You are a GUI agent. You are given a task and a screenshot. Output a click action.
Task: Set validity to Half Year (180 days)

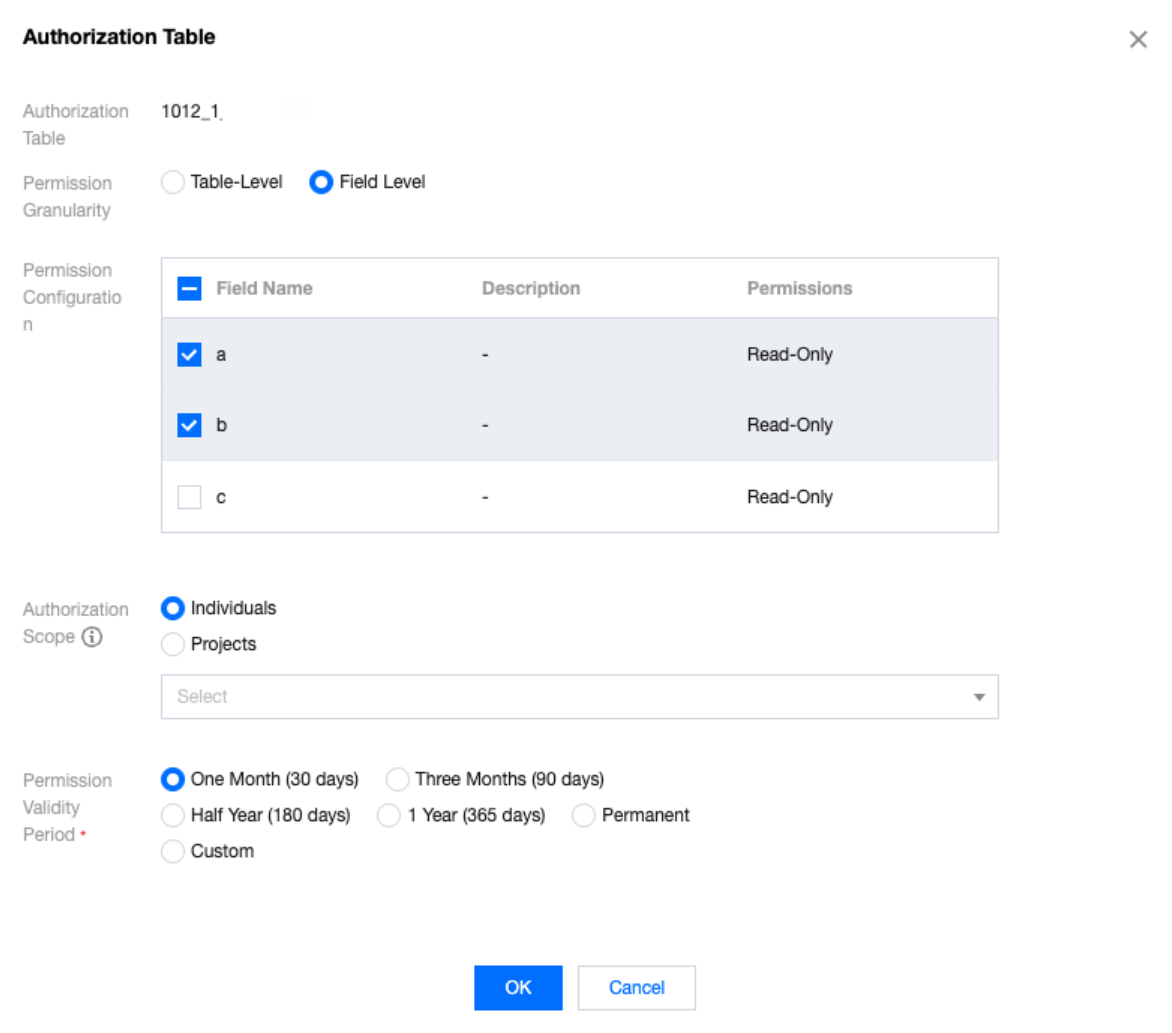pyautogui.click(x=173, y=816)
